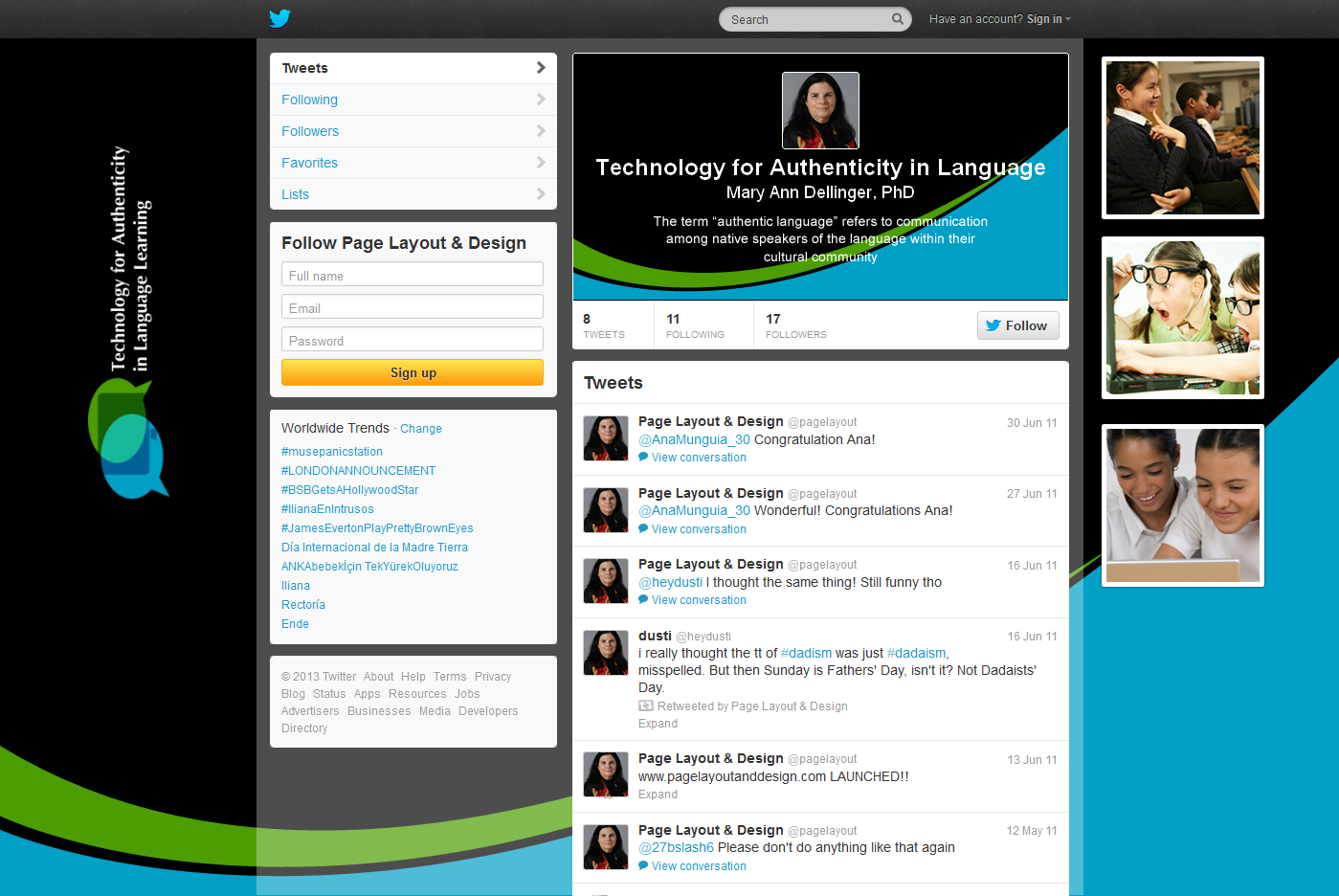Open the 'Sign in' dropdown menu

pos(1048,19)
